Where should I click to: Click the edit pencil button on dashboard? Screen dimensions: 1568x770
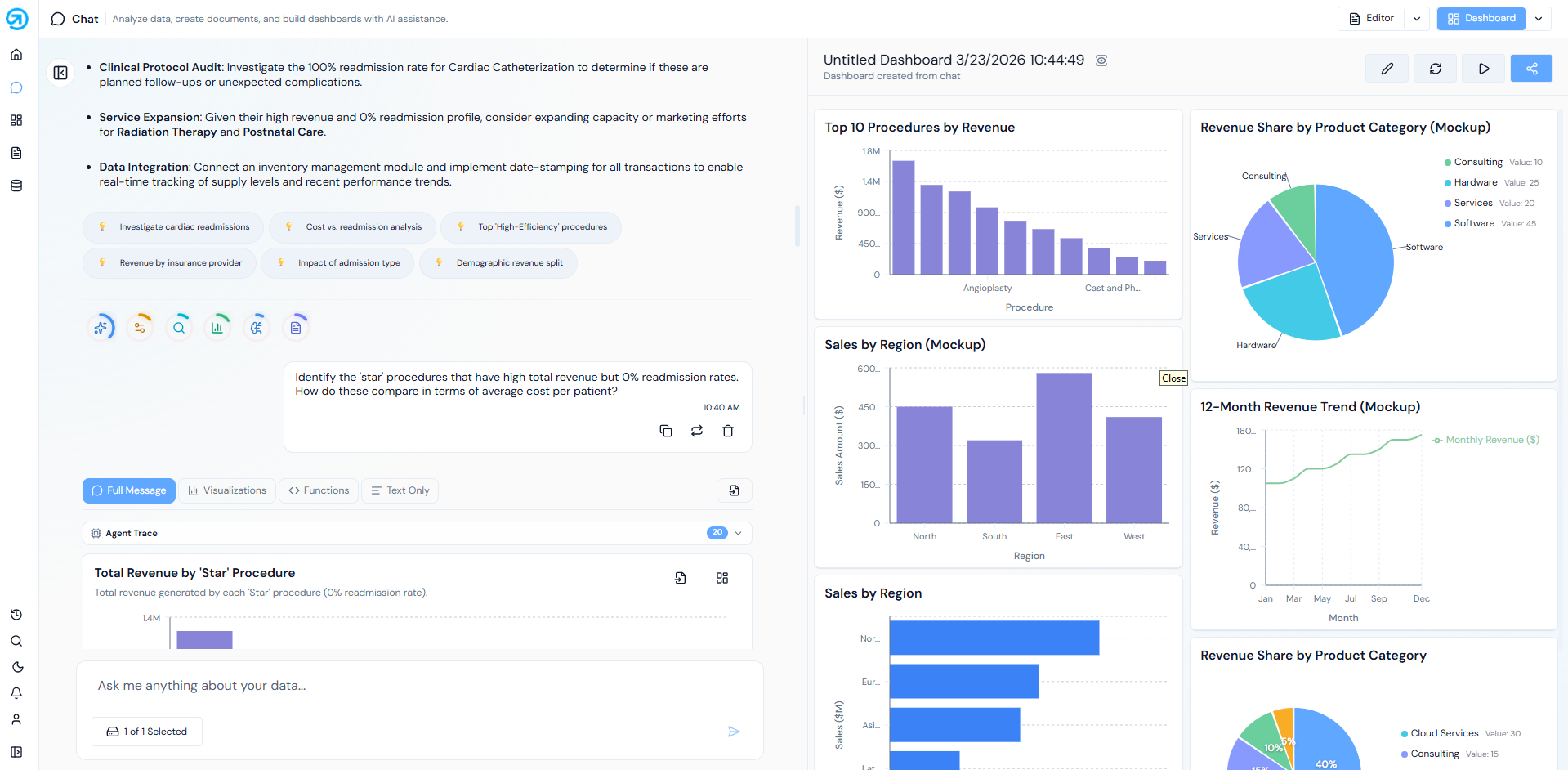(1387, 69)
